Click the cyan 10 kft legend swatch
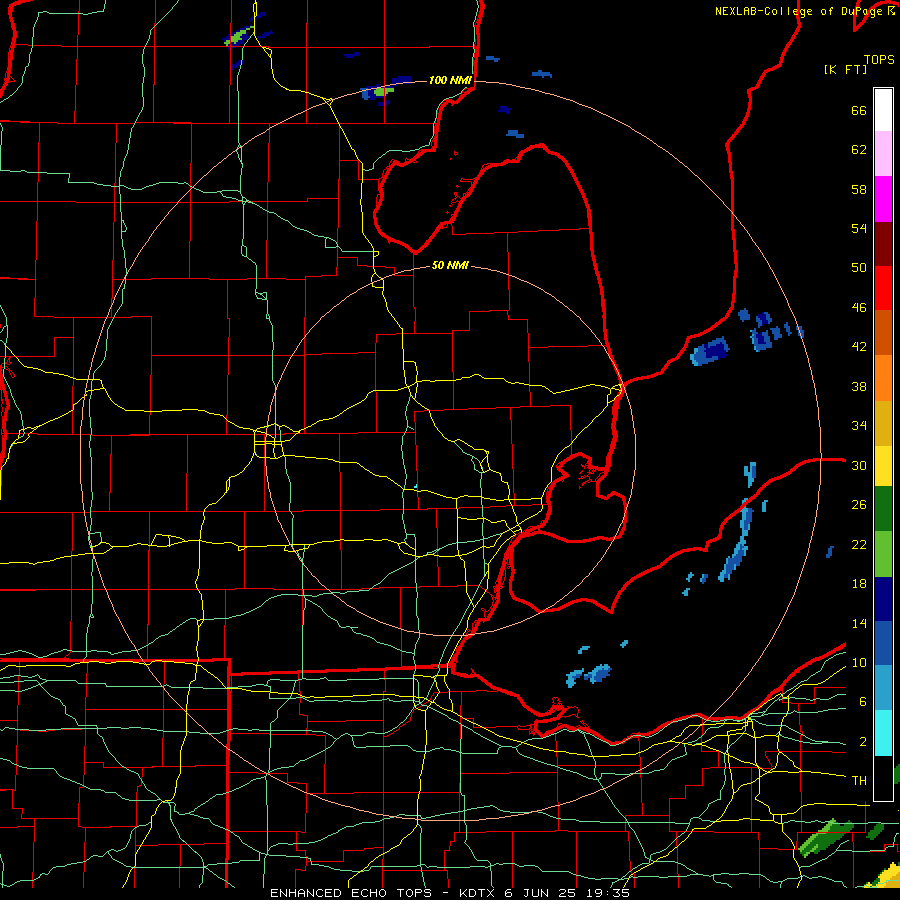The image size is (900, 900). click(883, 733)
